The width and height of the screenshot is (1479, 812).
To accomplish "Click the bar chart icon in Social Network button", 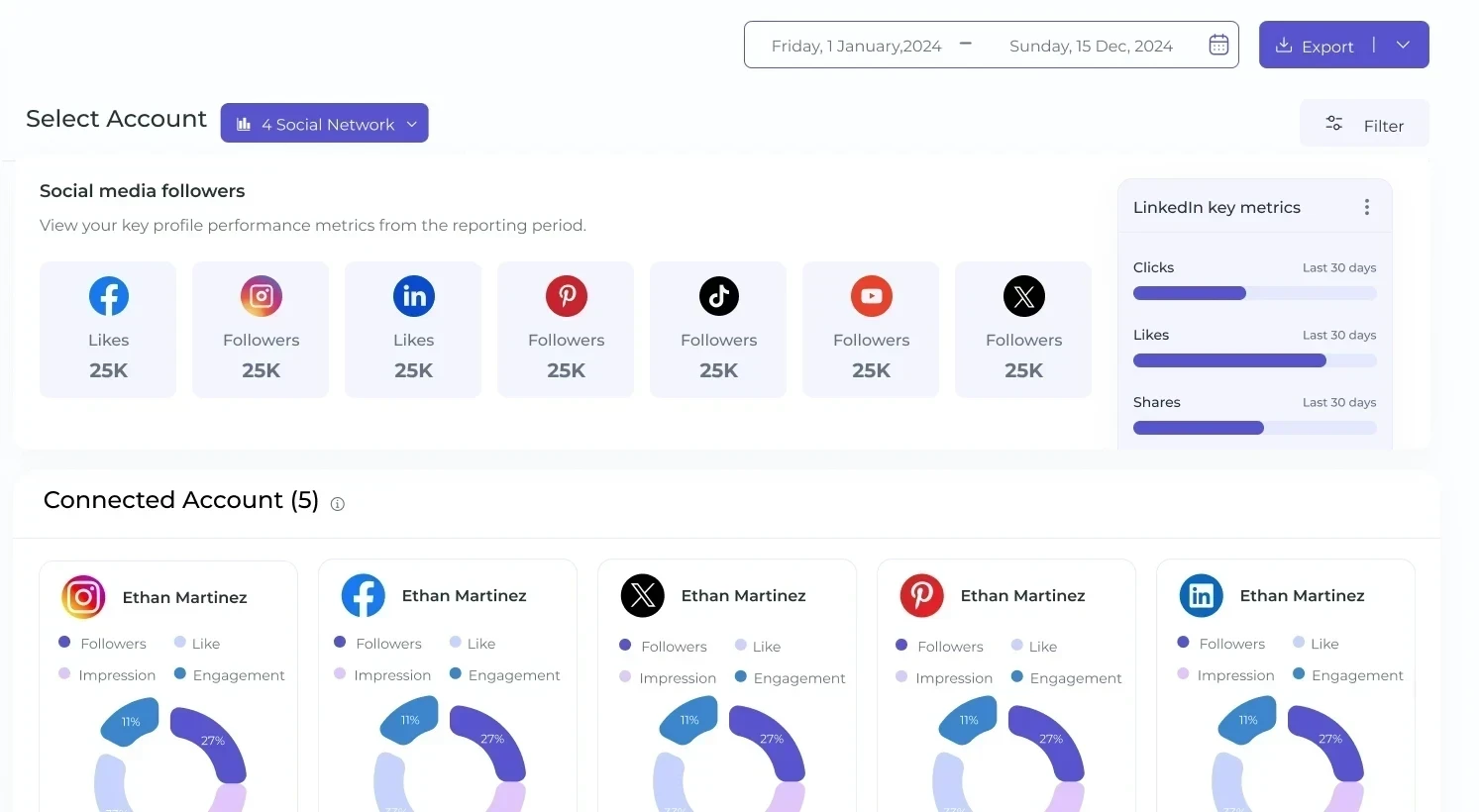I will tap(244, 124).
